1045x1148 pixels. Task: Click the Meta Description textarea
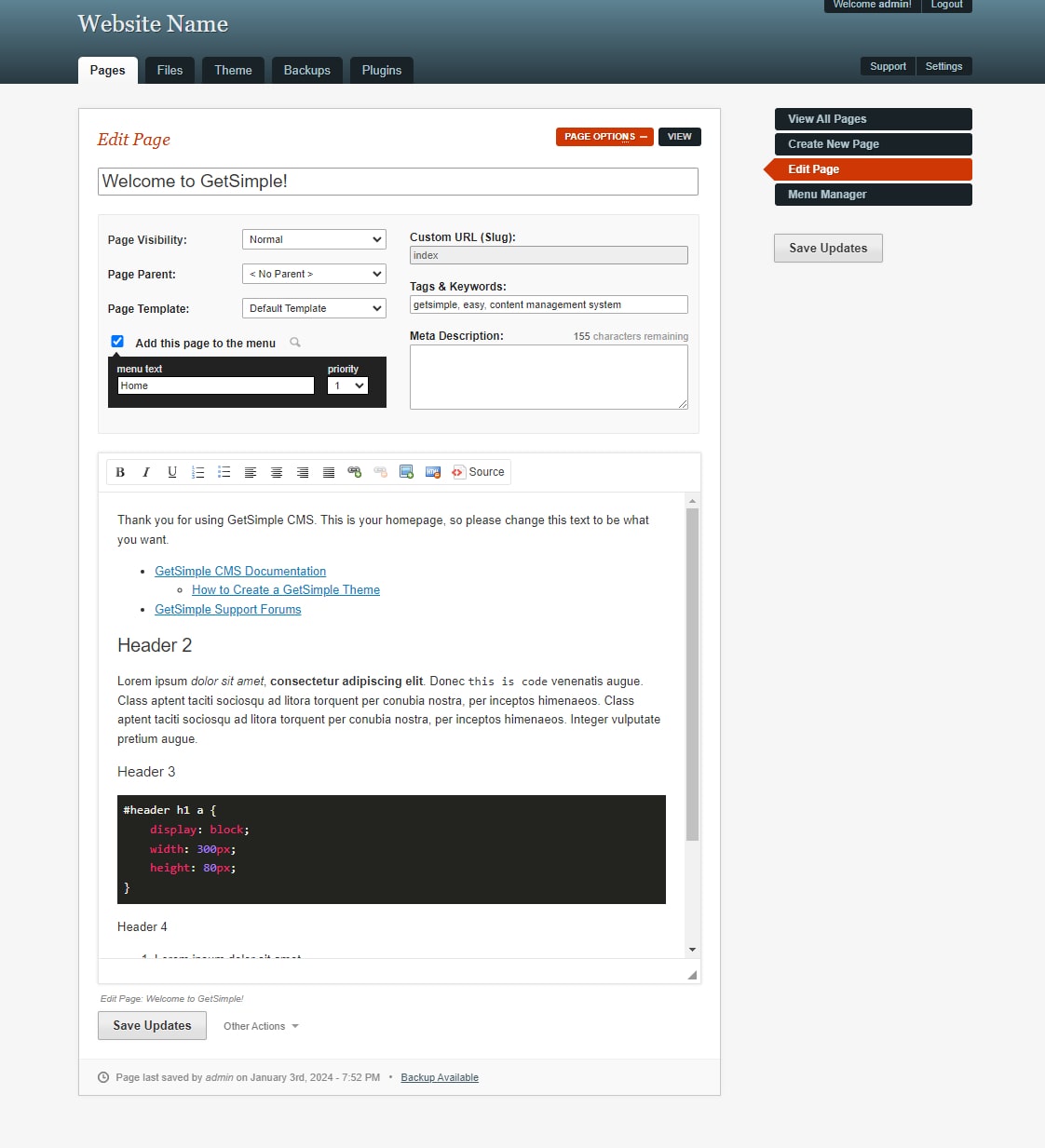pyautogui.click(x=549, y=377)
